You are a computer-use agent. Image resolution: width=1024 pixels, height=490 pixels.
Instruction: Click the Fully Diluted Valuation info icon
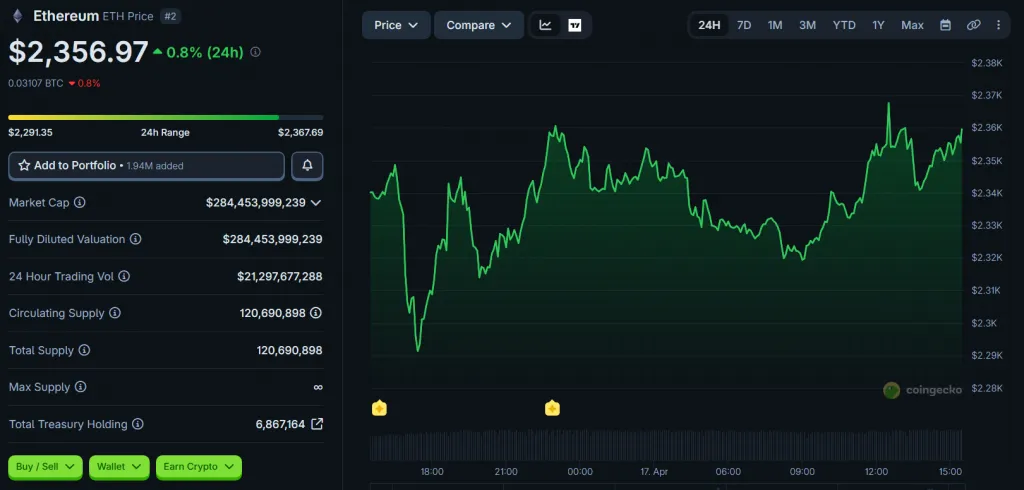(x=135, y=239)
